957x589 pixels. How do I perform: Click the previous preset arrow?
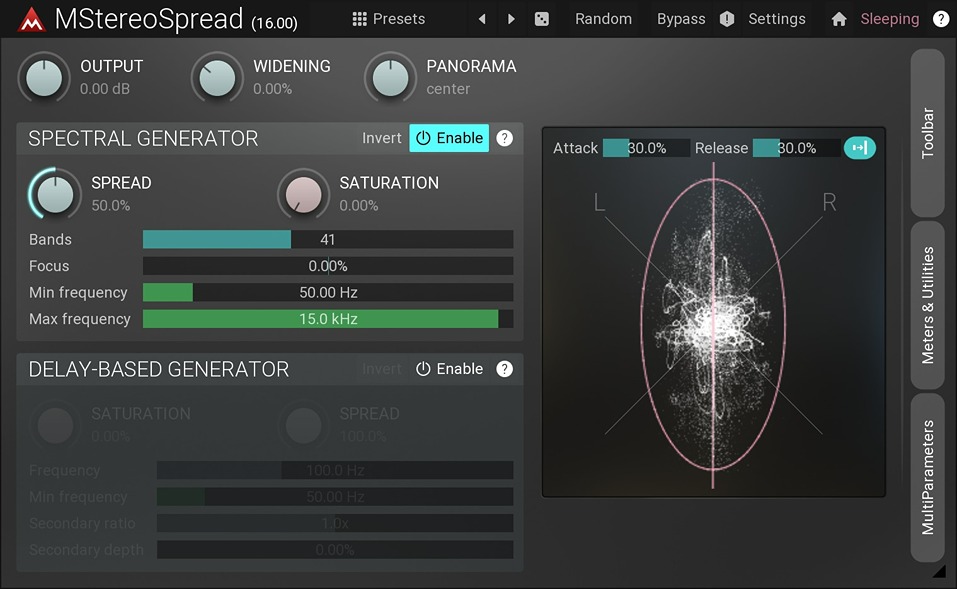click(x=481, y=18)
